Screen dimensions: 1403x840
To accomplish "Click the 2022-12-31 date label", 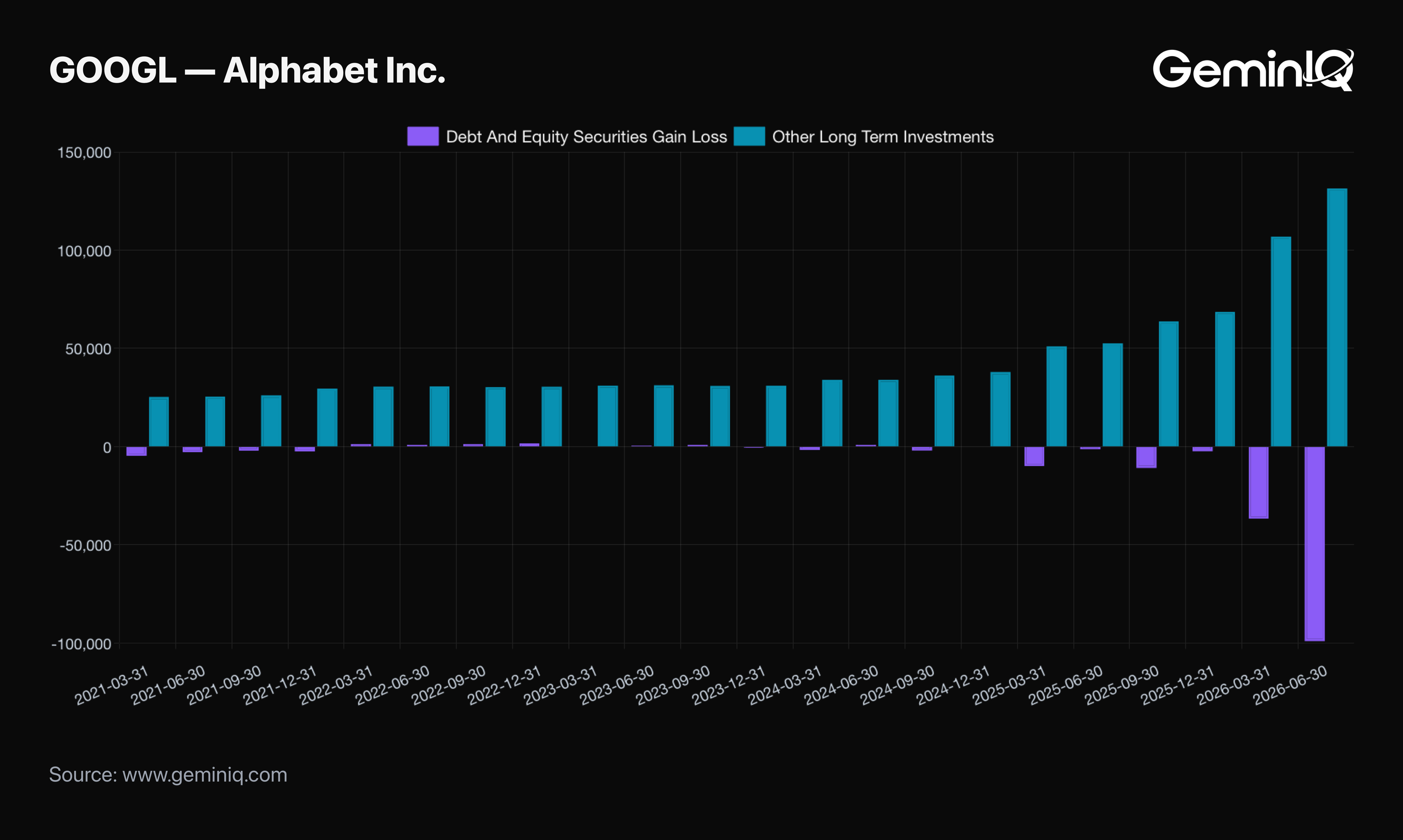I will pyautogui.click(x=504, y=685).
